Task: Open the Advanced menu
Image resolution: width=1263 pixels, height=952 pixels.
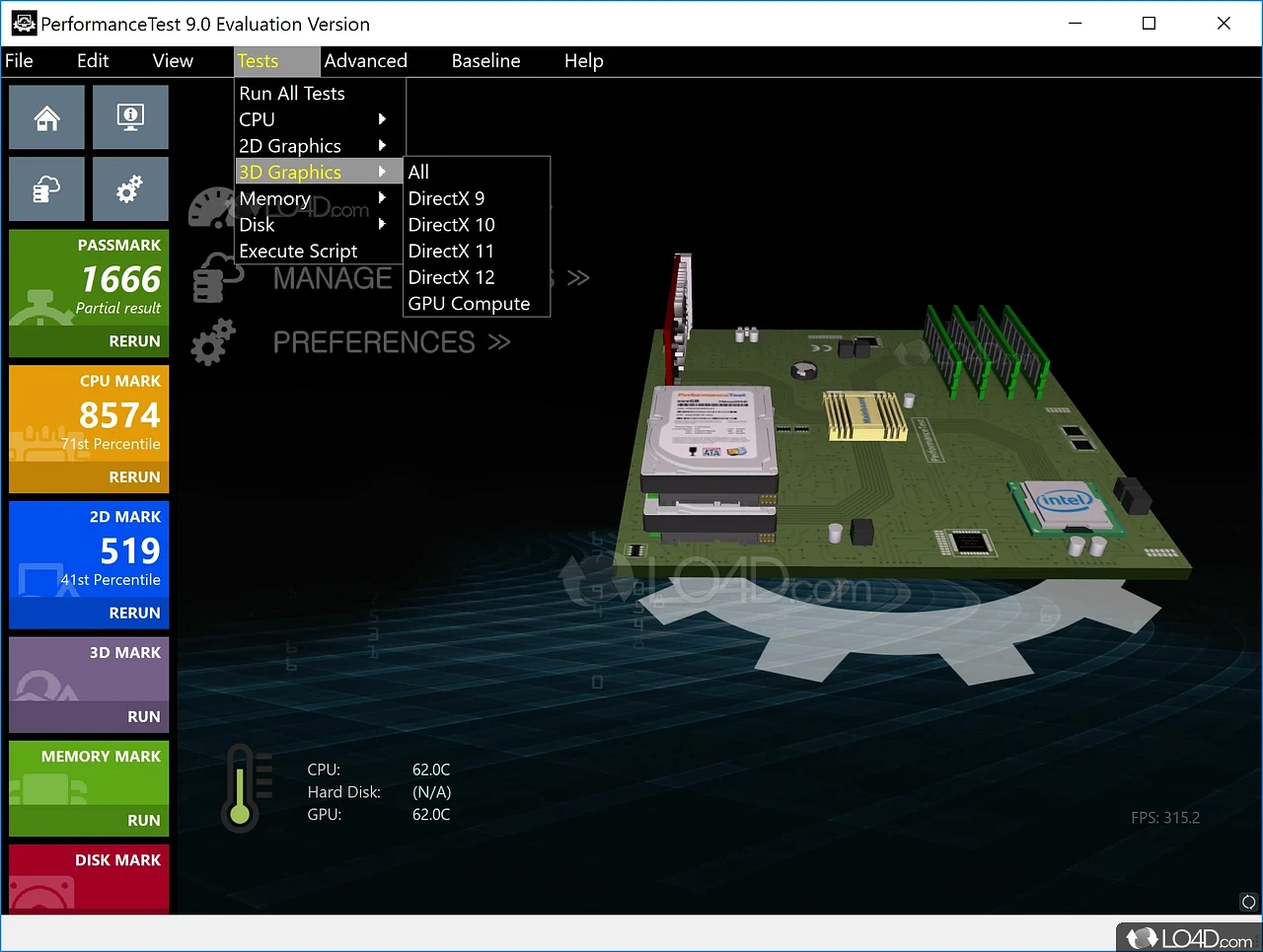Action: (x=365, y=61)
